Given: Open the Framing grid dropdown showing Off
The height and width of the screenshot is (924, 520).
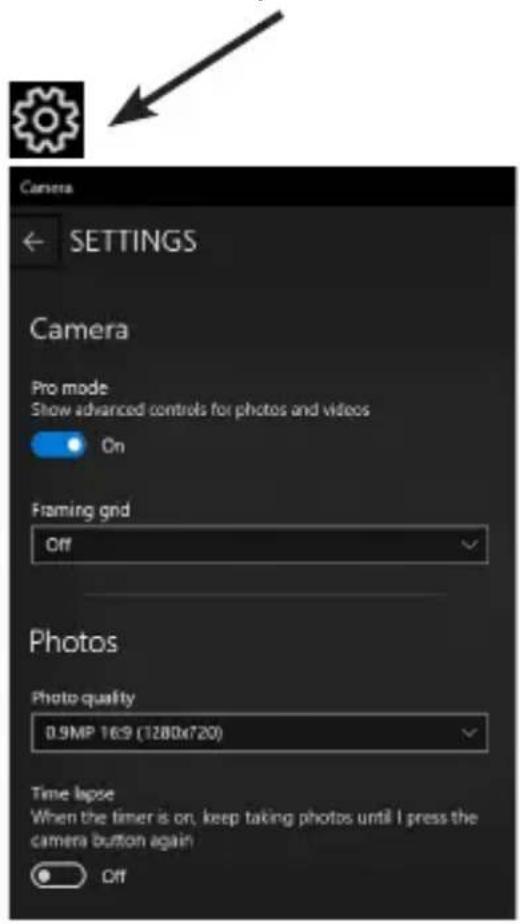Looking at the screenshot, I should coord(259,544).
